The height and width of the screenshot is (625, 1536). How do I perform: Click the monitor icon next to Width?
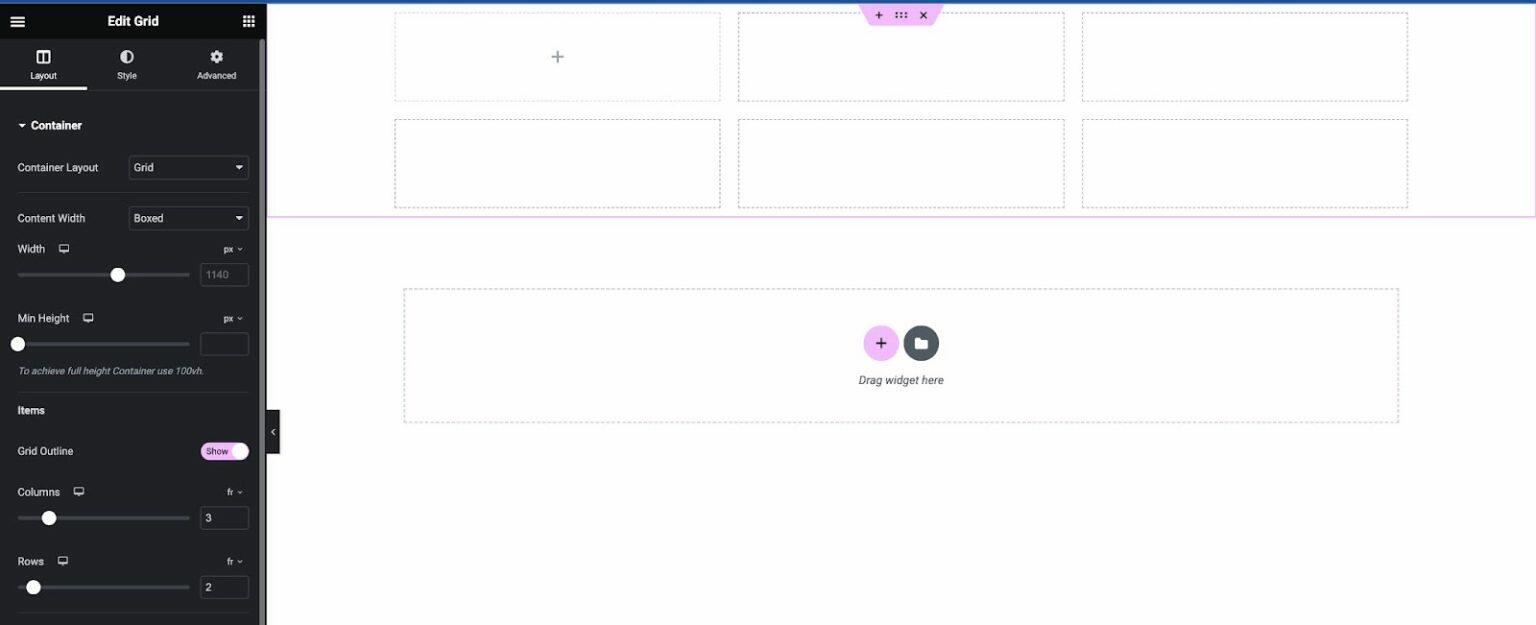pos(63,248)
